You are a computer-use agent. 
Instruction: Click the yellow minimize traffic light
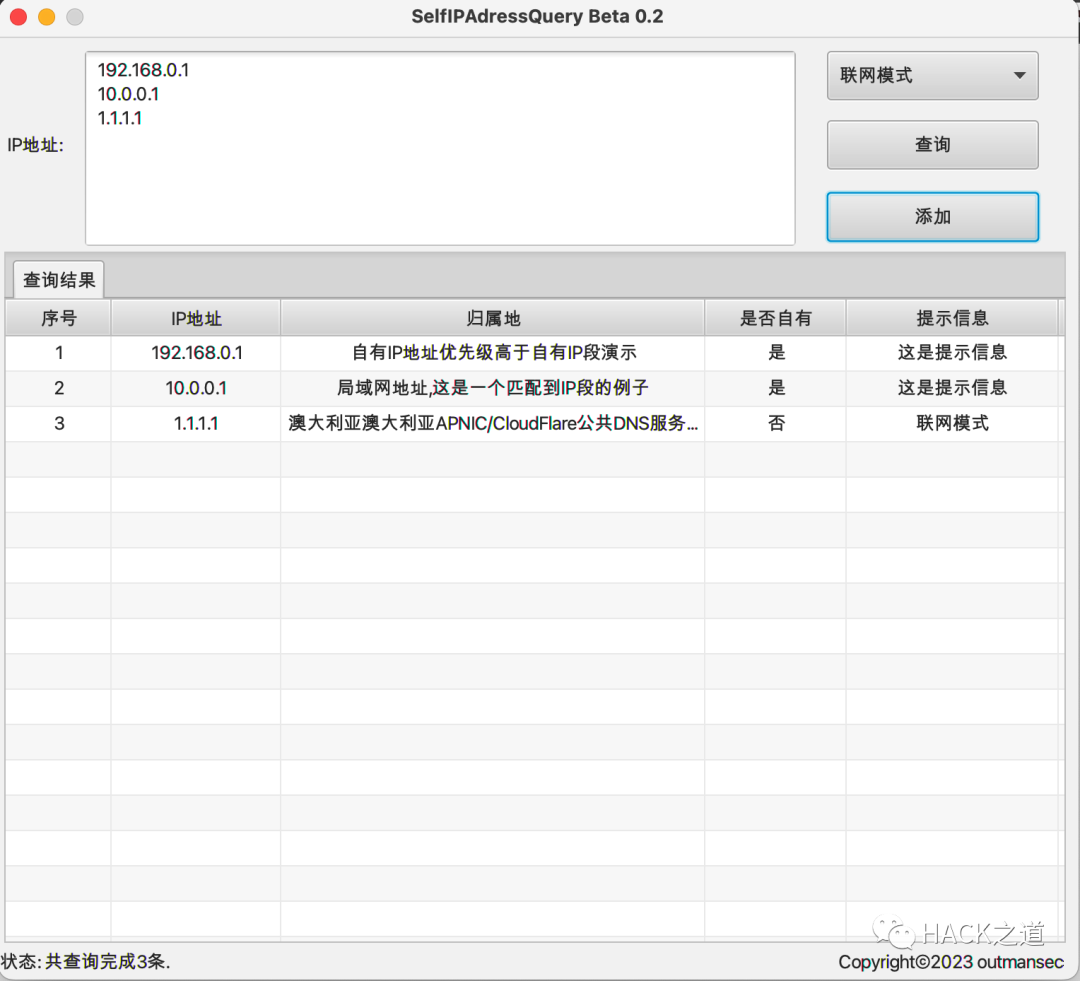pos(45,16)
